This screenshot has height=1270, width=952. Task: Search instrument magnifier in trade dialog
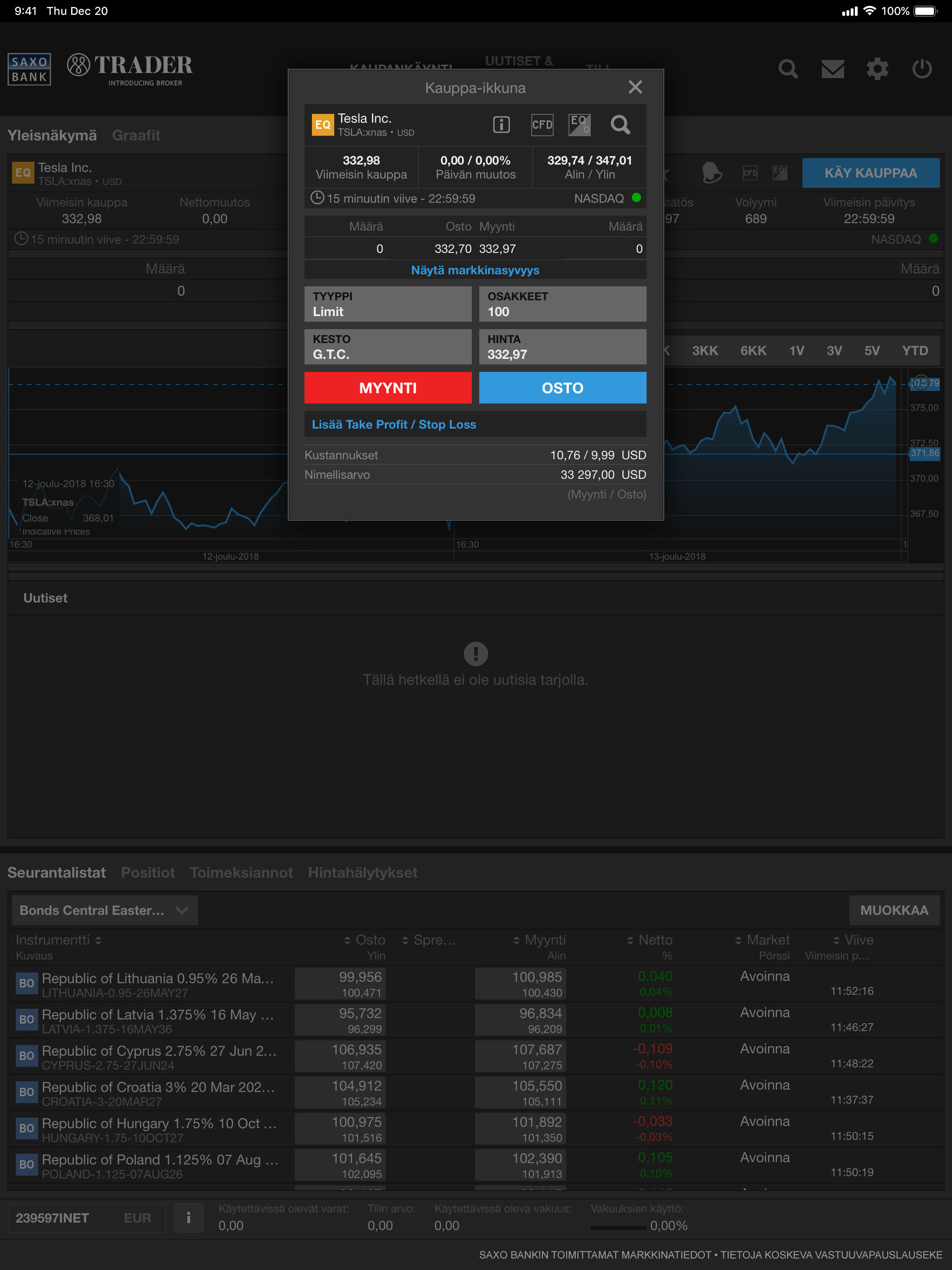[x=620, y=125]
